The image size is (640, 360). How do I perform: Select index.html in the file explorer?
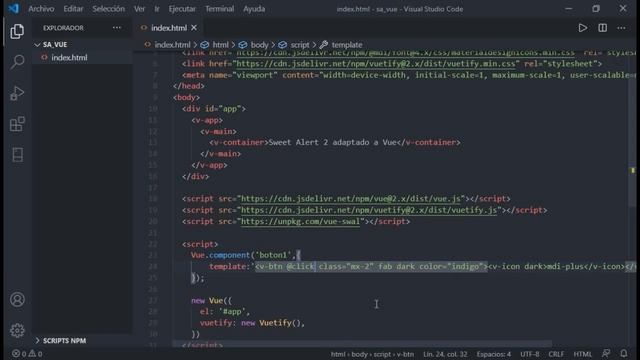click(69, 58)
